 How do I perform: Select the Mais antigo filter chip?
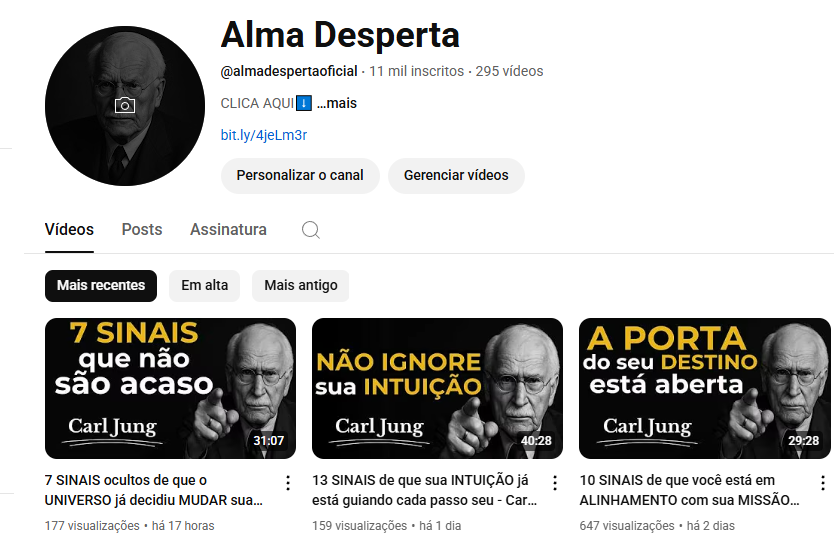click(301, 286)
